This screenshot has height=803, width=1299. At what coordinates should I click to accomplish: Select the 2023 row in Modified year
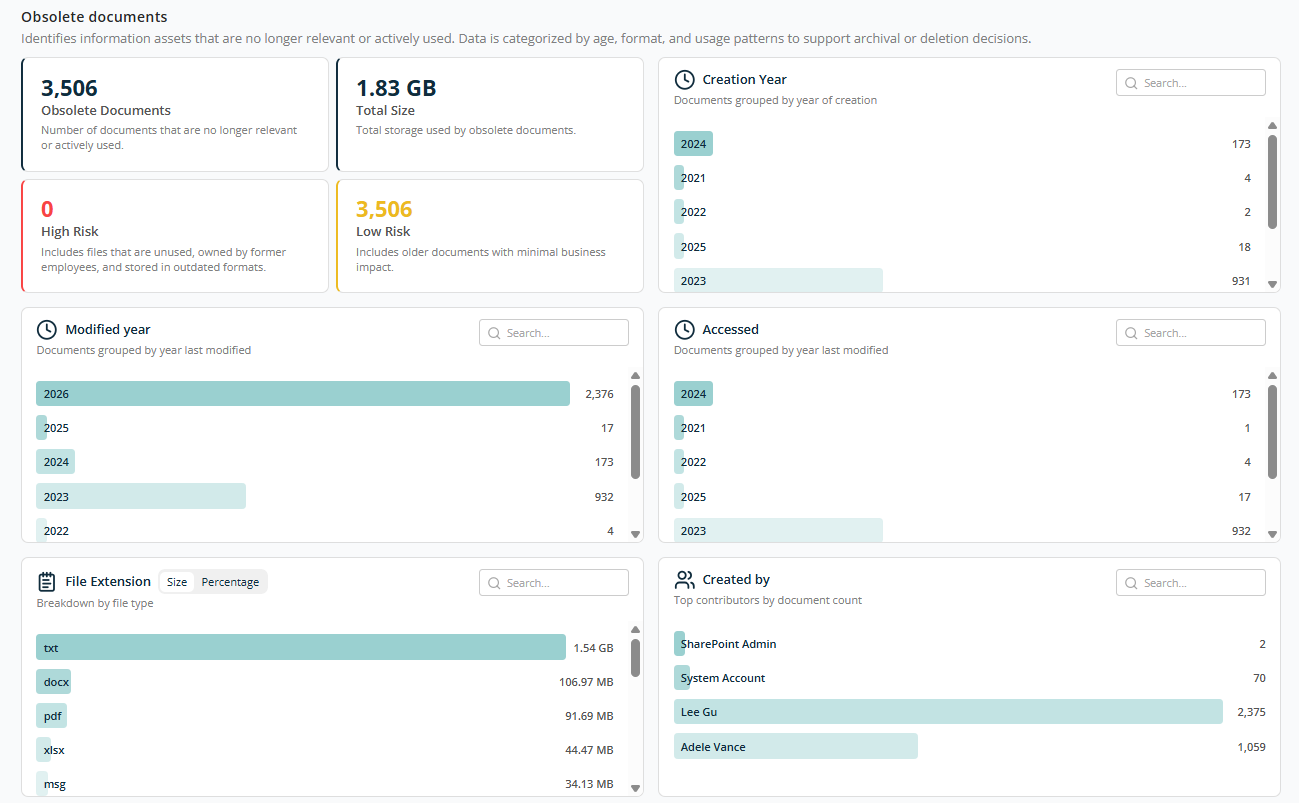[x=325, y=497]
